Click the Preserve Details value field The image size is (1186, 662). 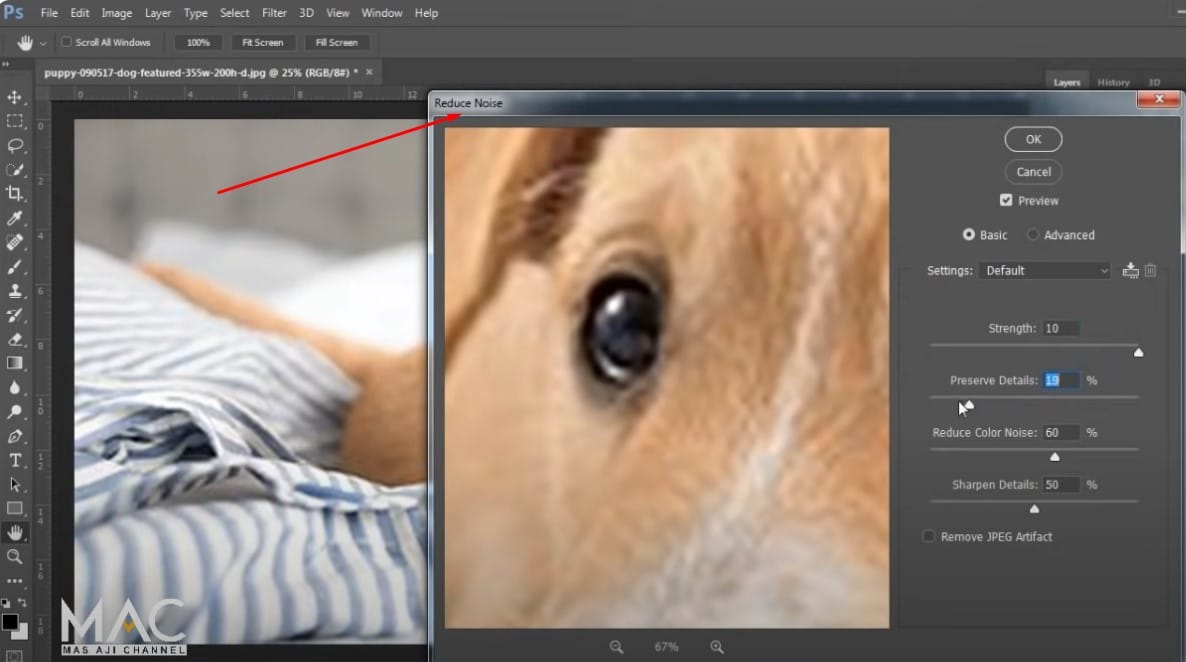coord(1060,381)
